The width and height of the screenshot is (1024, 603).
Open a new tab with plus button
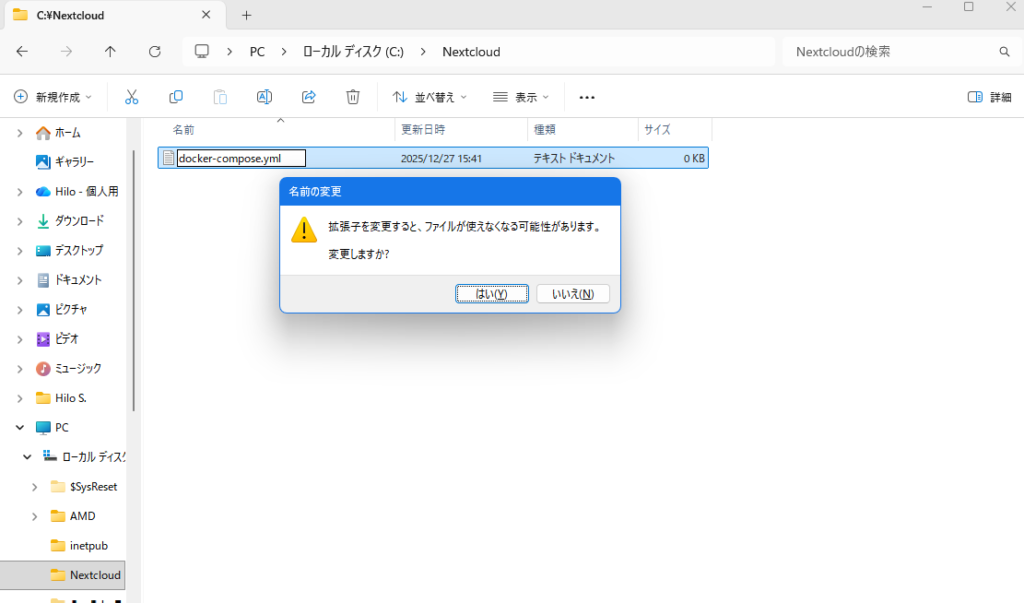coord(246,15)
